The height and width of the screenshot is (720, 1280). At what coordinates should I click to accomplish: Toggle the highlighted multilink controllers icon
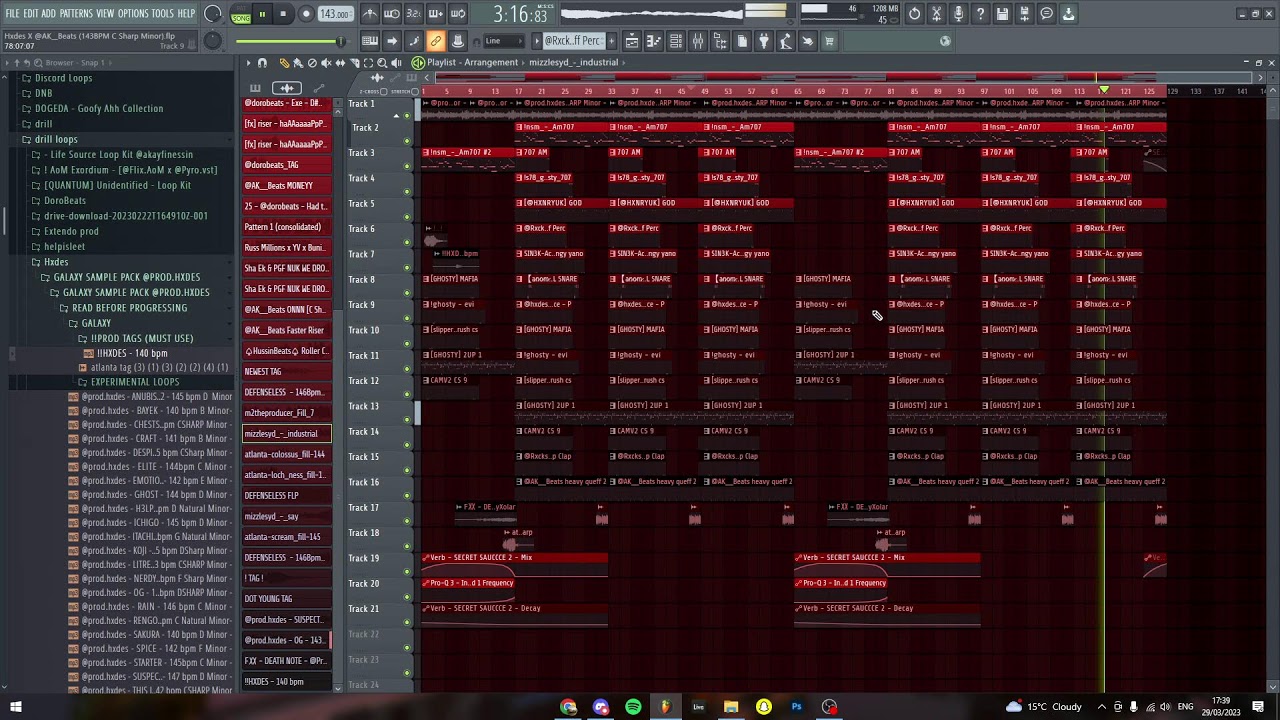[x=436, y=41]
